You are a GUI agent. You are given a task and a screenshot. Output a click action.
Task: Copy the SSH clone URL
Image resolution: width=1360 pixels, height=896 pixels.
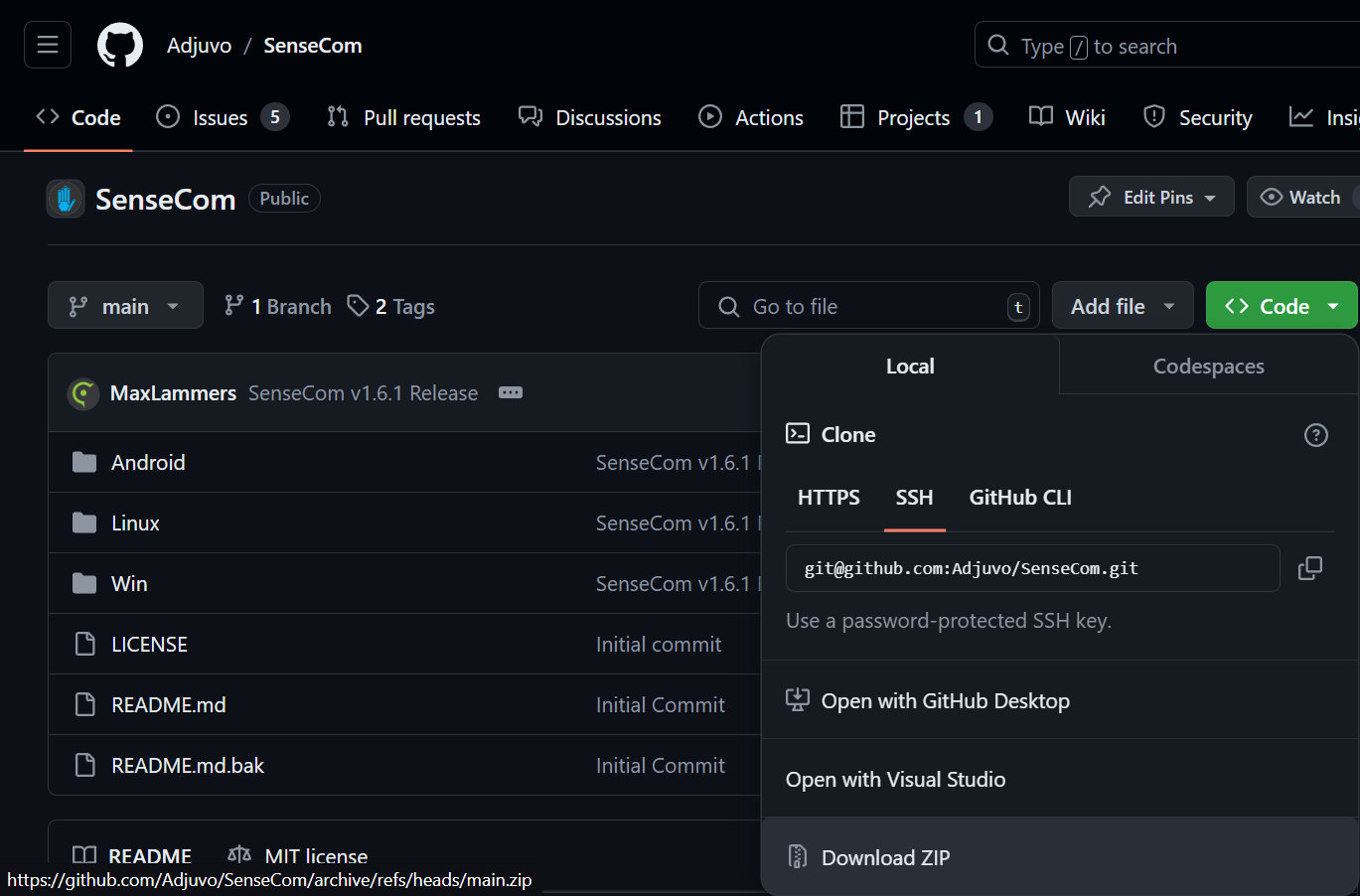click(x=1309, y=567)
